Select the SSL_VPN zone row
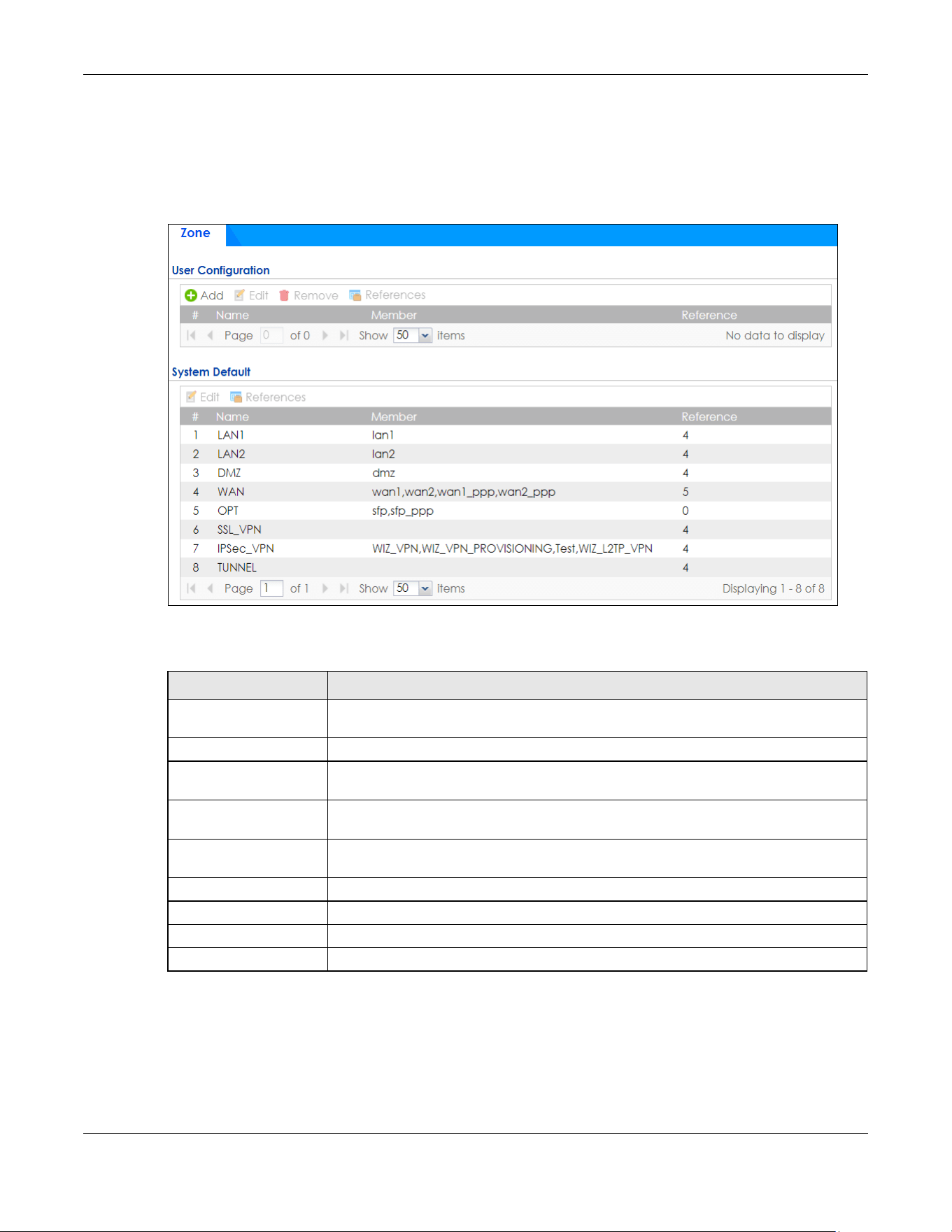Image resolution: width=952 pixels, height=1232 pixels. (x=506, y=530)
